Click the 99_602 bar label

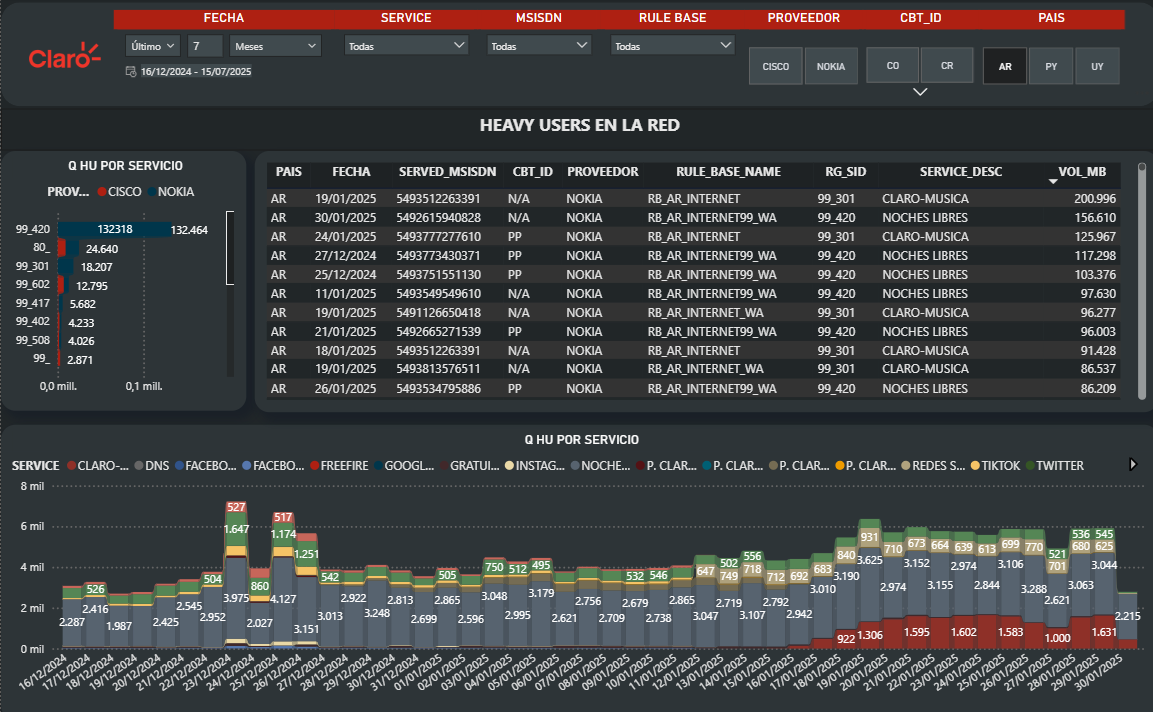[32, 285]
